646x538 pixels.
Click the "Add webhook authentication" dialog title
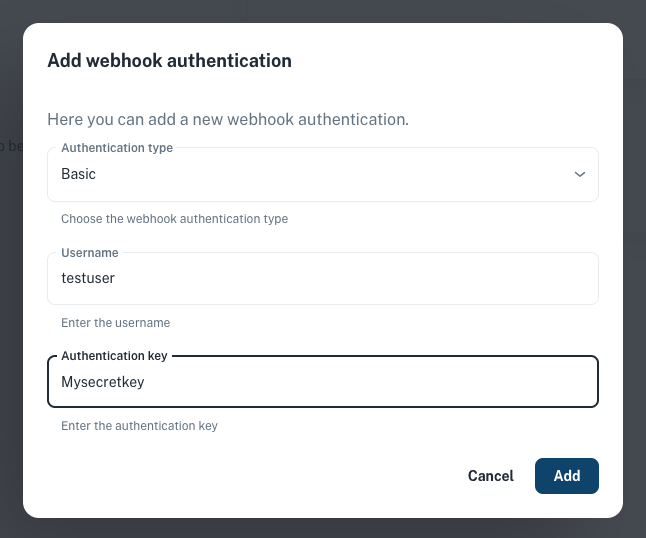click(x=170, y=61)
